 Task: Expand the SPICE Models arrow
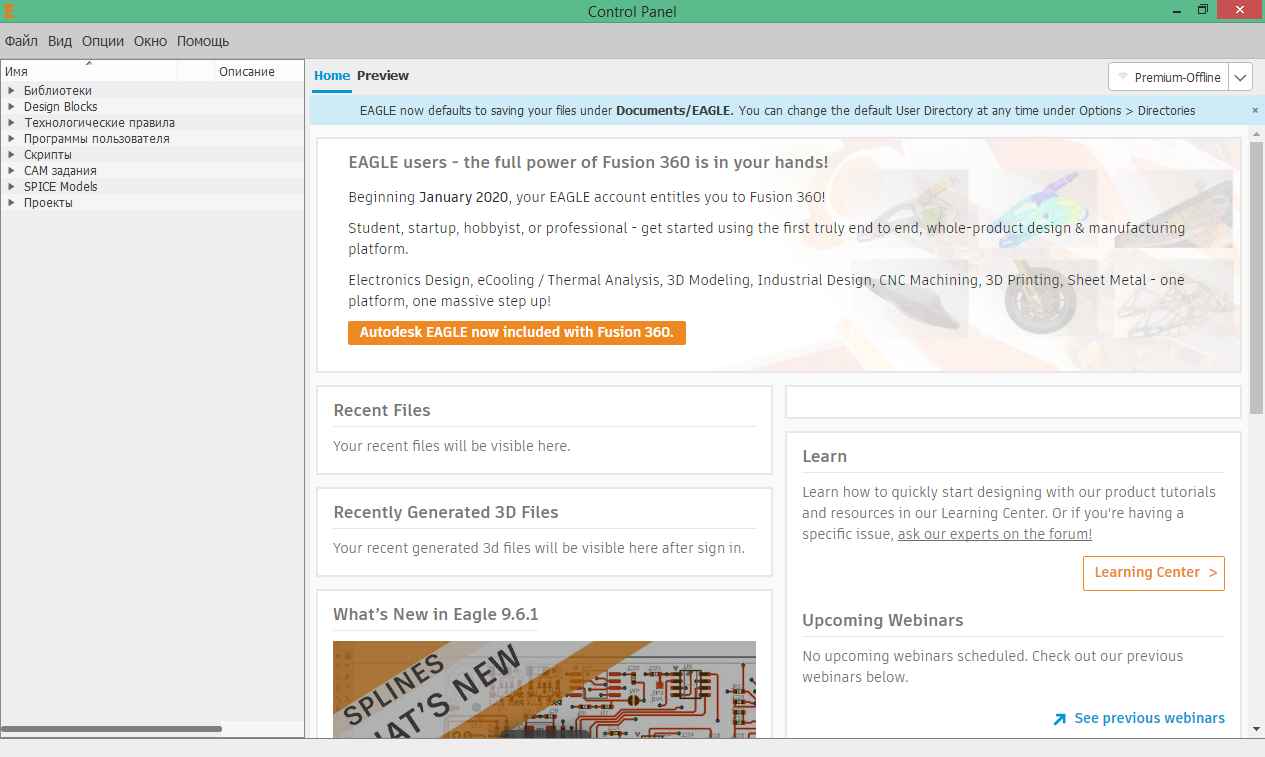11,187
